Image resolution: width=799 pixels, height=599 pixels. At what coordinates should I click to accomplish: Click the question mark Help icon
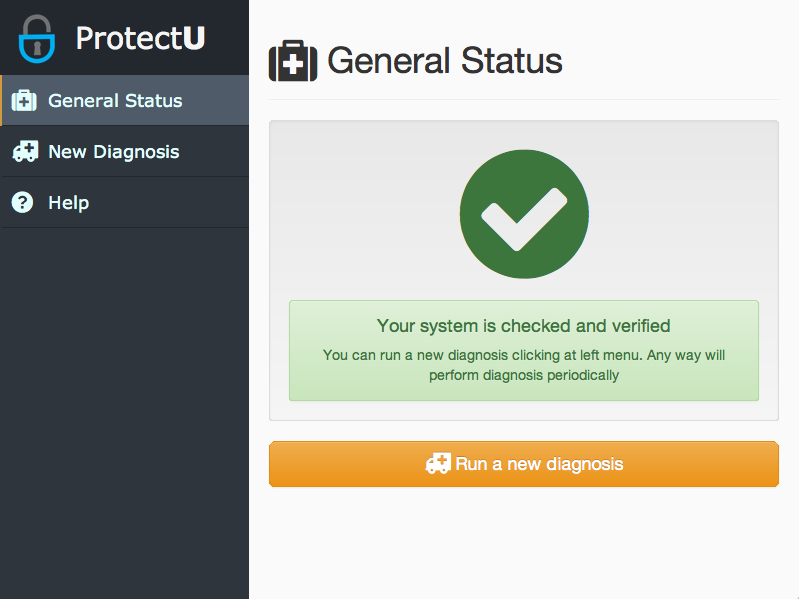click(x=22, y=203)
